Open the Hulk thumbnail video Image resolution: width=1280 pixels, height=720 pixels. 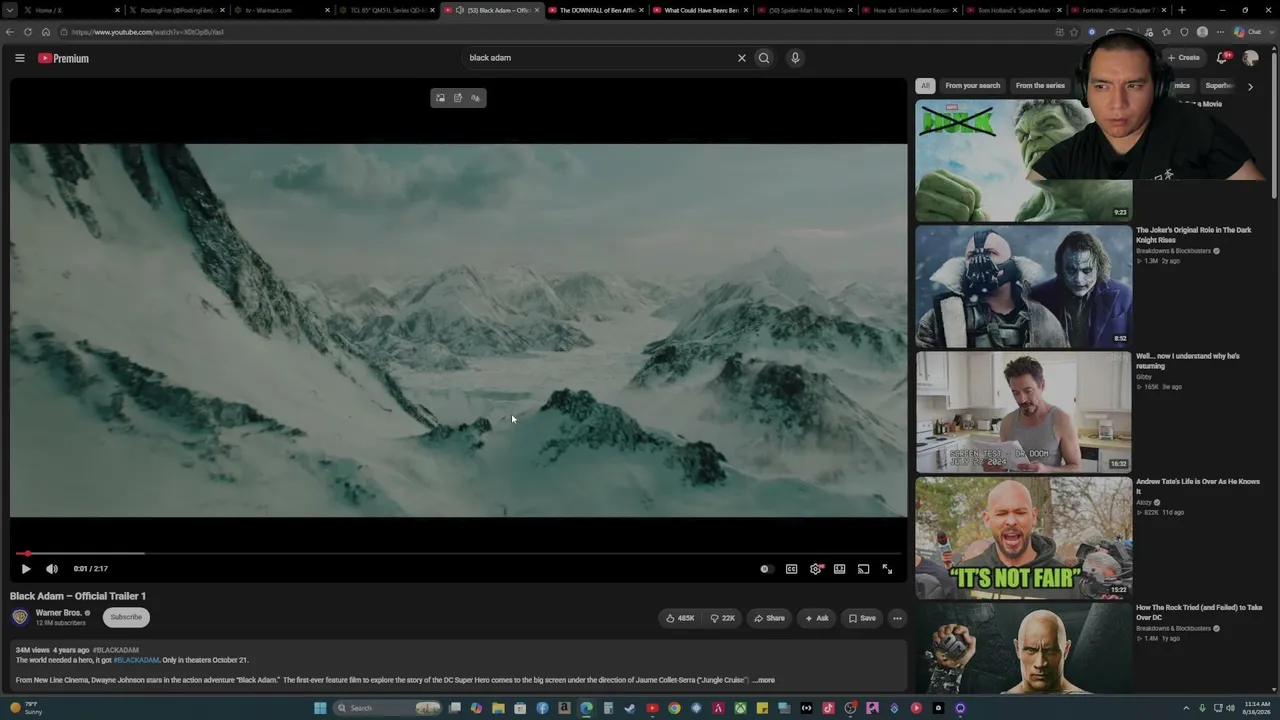[x=1024, y=160]
